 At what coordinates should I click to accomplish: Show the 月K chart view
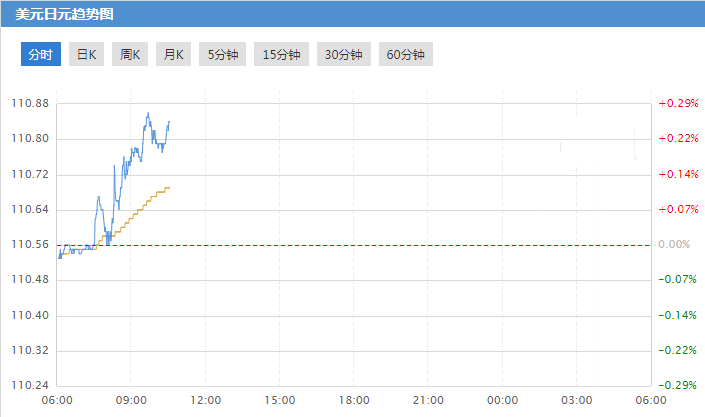click(x=174, y=55)
